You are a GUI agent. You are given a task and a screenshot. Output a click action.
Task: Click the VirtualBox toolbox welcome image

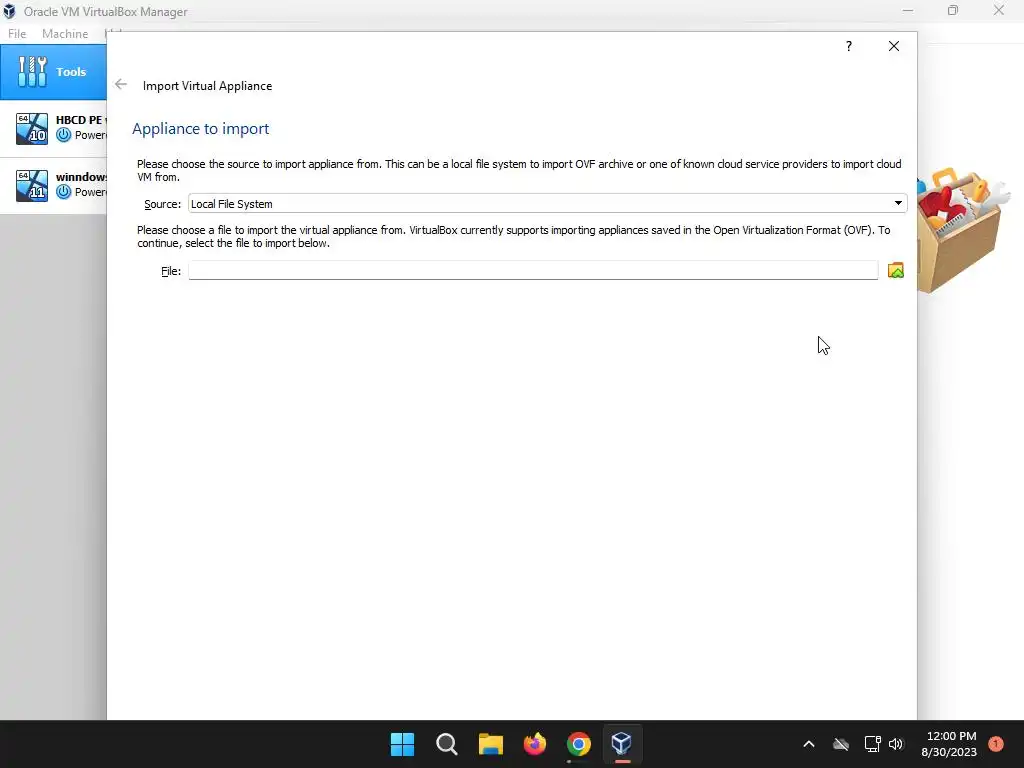(x=963, y=230)
